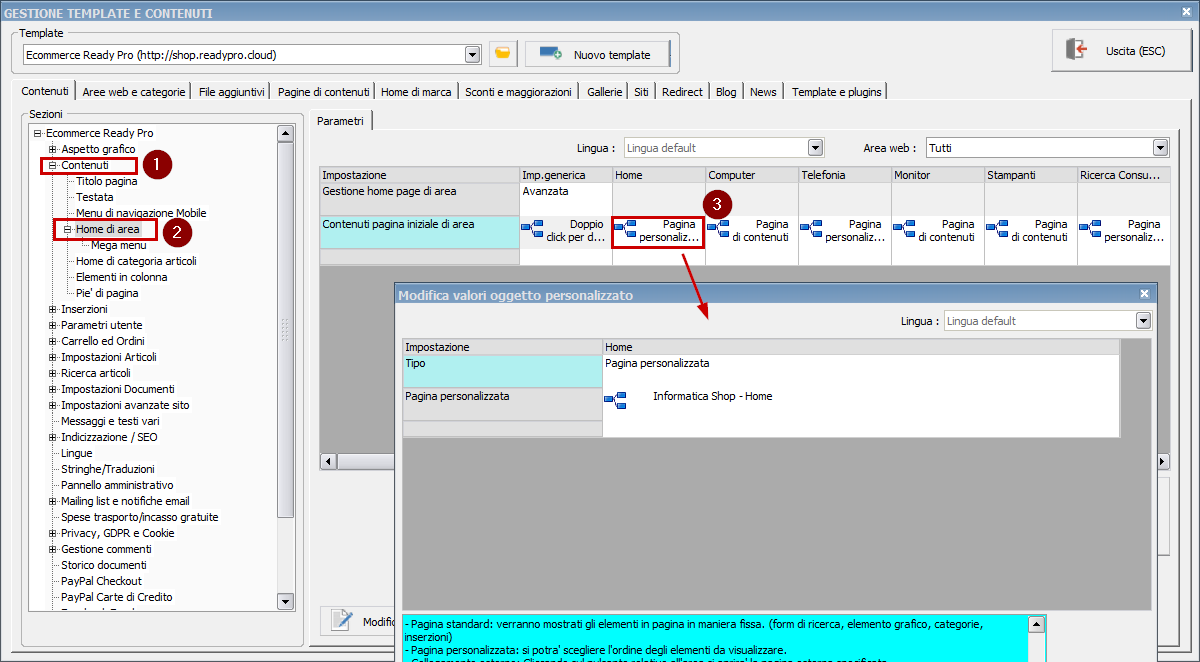This screenshot has height=662, width=1200.
Task: Open the Redirect tab
Action: coord(682,92)
